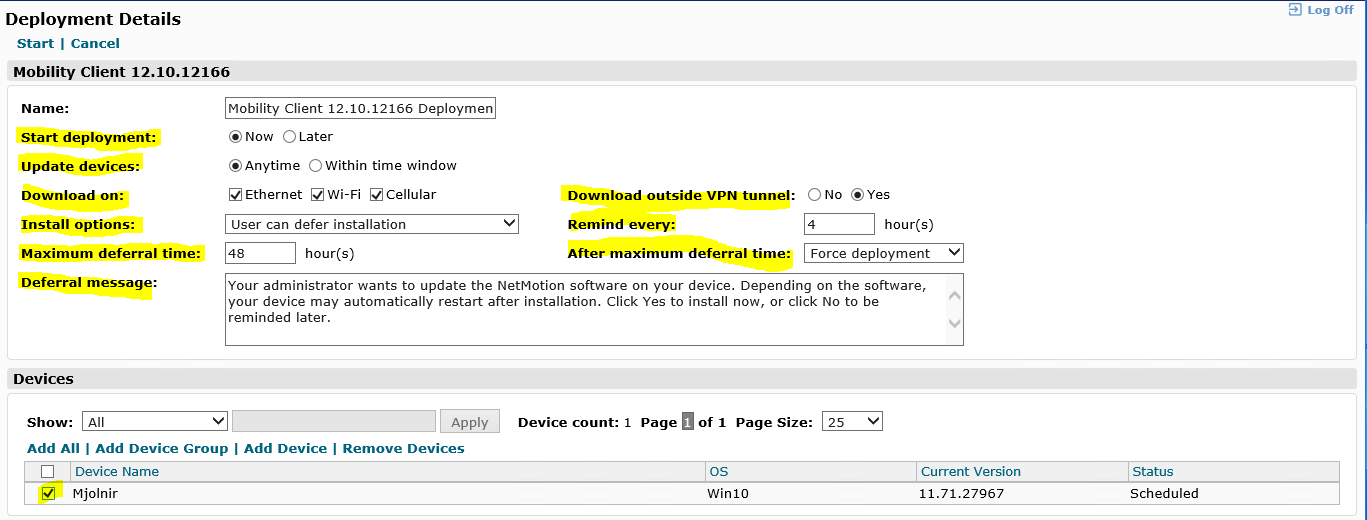Set Download outside VPN tunnel to No
This screenshot has height=520, width=1367.
(x=814, y=195)
